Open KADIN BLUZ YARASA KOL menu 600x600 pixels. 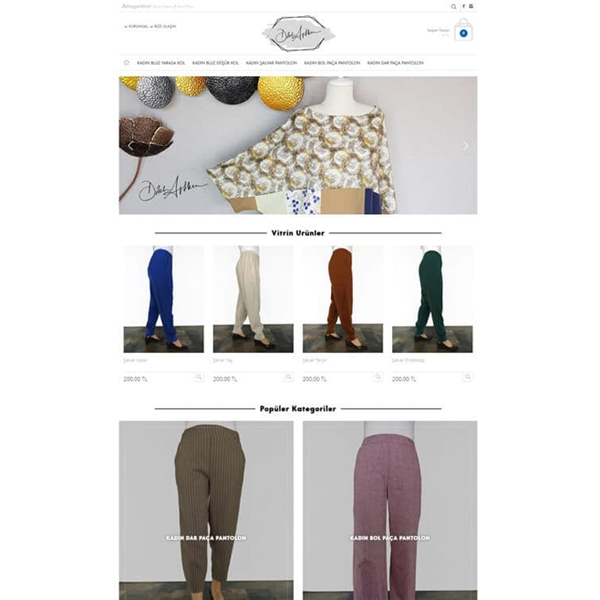tap(161, 63)
